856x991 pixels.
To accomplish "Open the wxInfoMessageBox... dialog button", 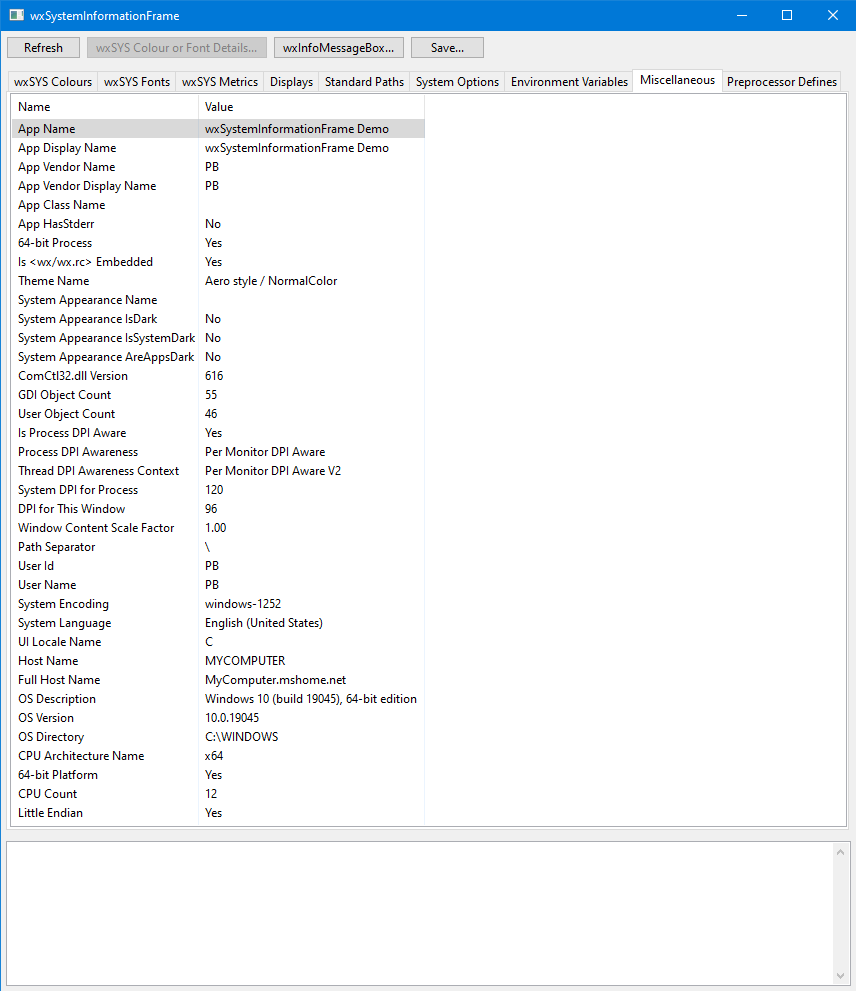I will [339, 48].
